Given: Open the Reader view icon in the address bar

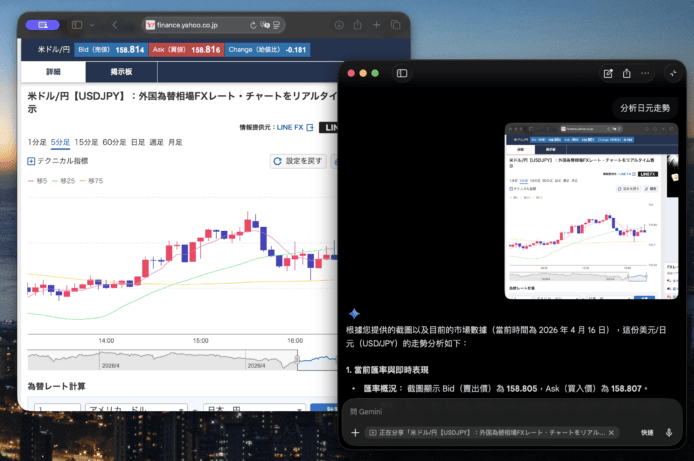Looking at the screenshot, I should click(x=277, y=25).
